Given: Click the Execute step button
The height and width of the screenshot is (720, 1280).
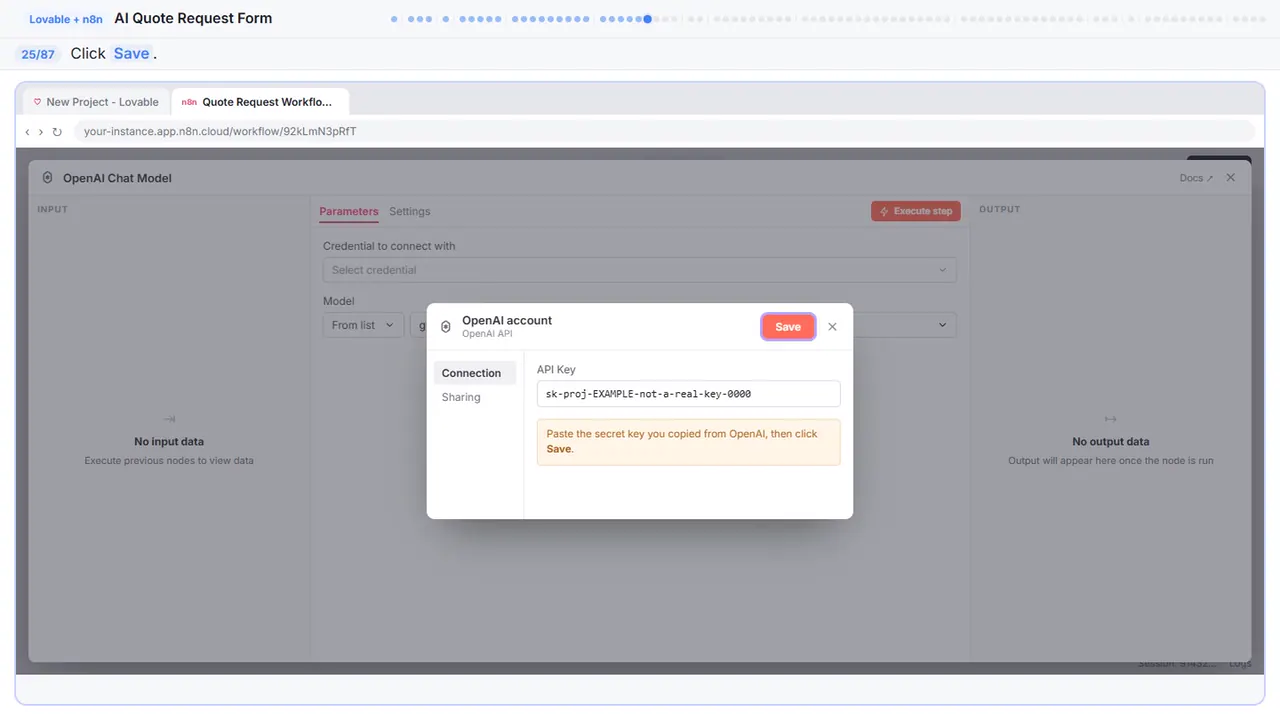Looking at the screenshot, I should tap(916, 211).
